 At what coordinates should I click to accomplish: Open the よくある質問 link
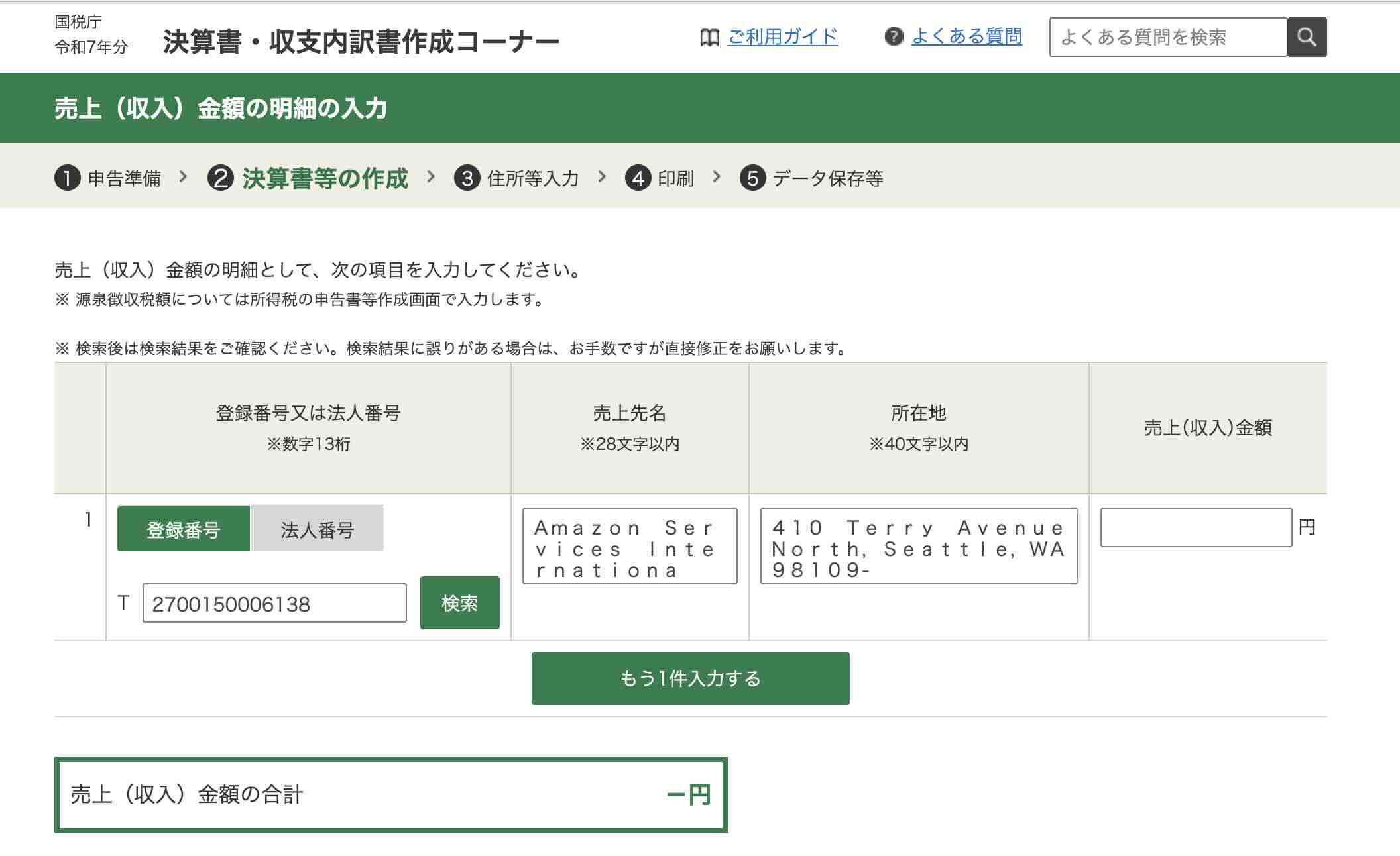pyautogui.click(x=966, y=37)
